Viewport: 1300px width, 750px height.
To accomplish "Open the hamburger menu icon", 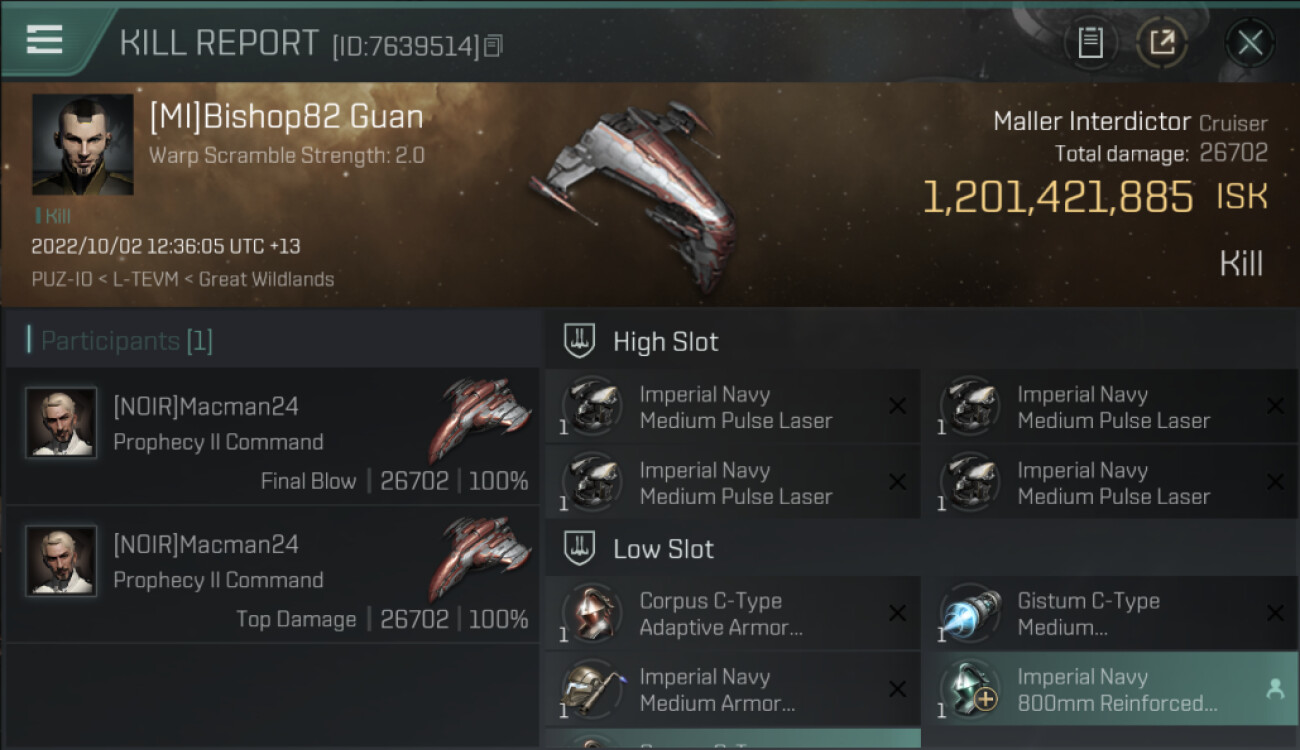I will tap(44, 39).
